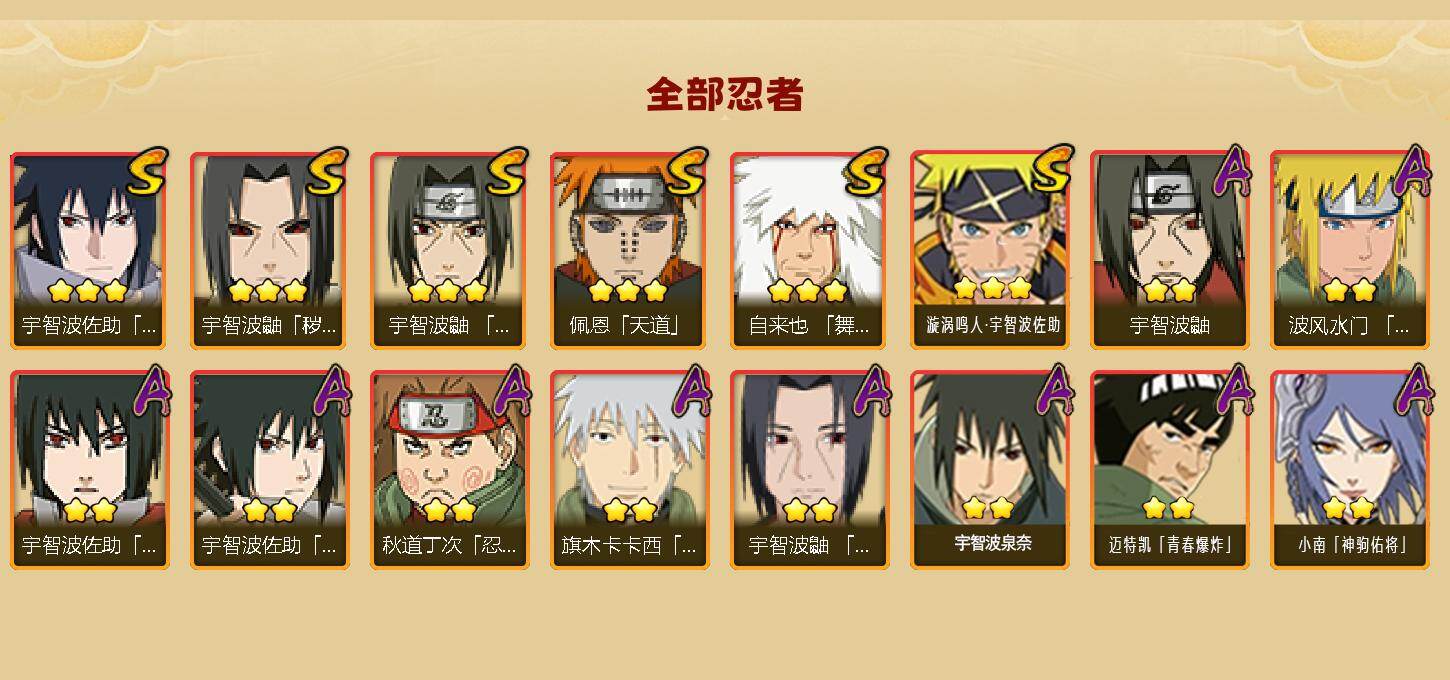1450x680 pixels.
Task: Click the A rank badge on 小南 card
Action: click(x=1412, y=391)
